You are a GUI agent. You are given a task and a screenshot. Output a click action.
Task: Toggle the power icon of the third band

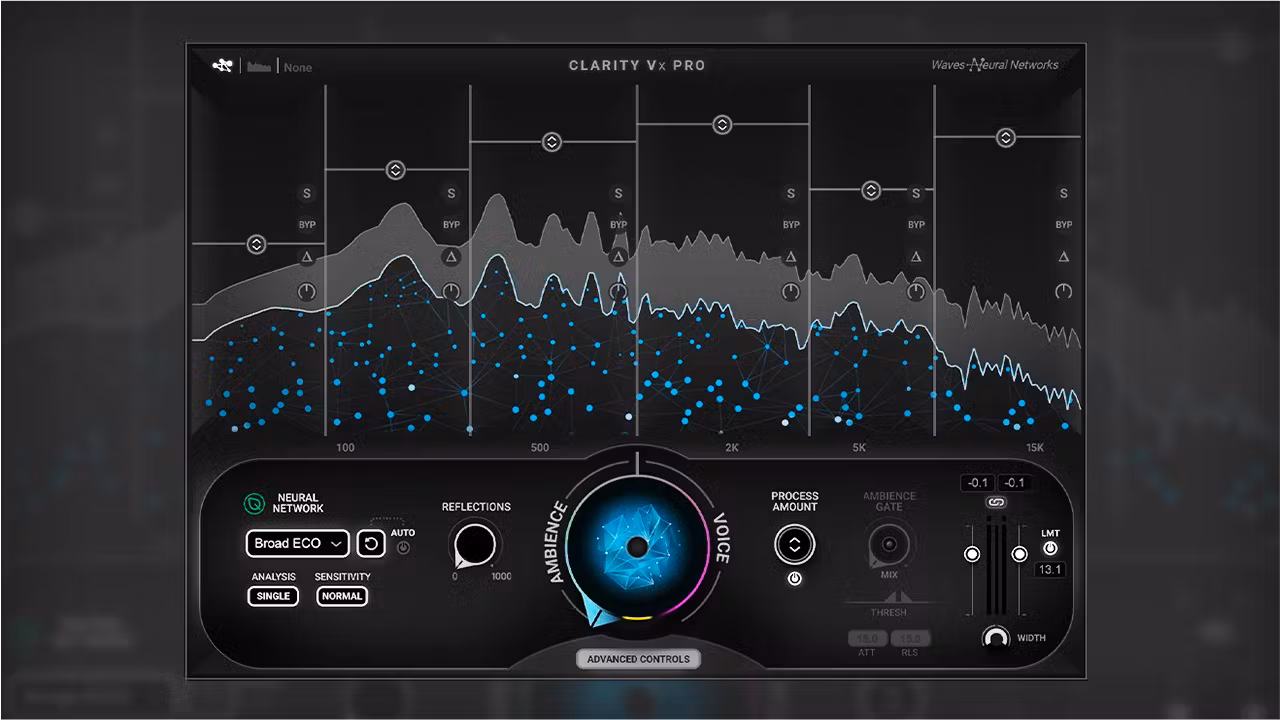(618, 292)
